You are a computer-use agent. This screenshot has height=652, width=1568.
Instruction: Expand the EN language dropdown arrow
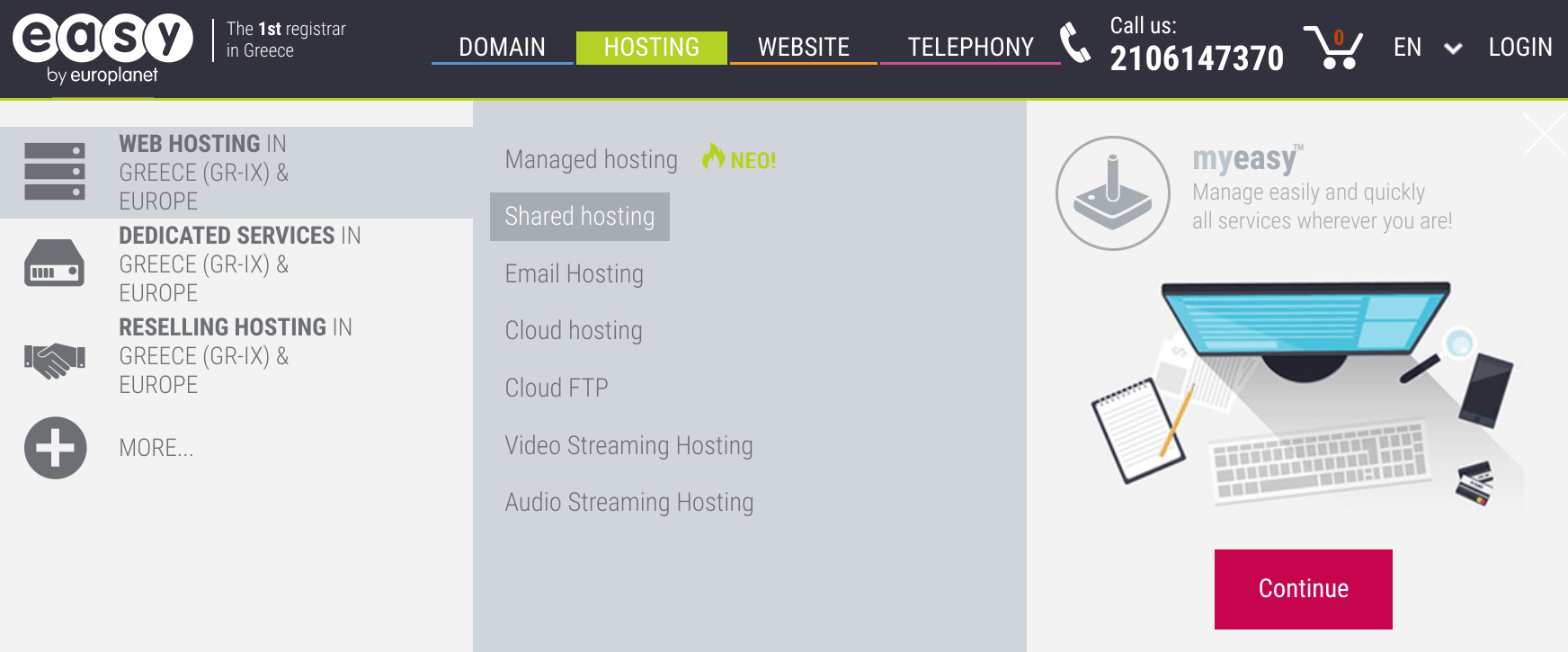coord(1453,49)
